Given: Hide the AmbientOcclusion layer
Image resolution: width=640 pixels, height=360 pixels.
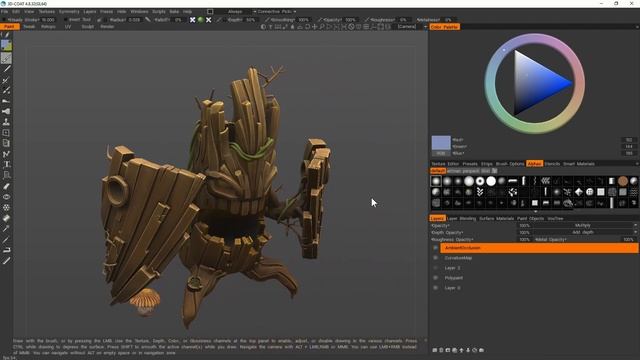Looking at the screenshot, I should 436,248.
